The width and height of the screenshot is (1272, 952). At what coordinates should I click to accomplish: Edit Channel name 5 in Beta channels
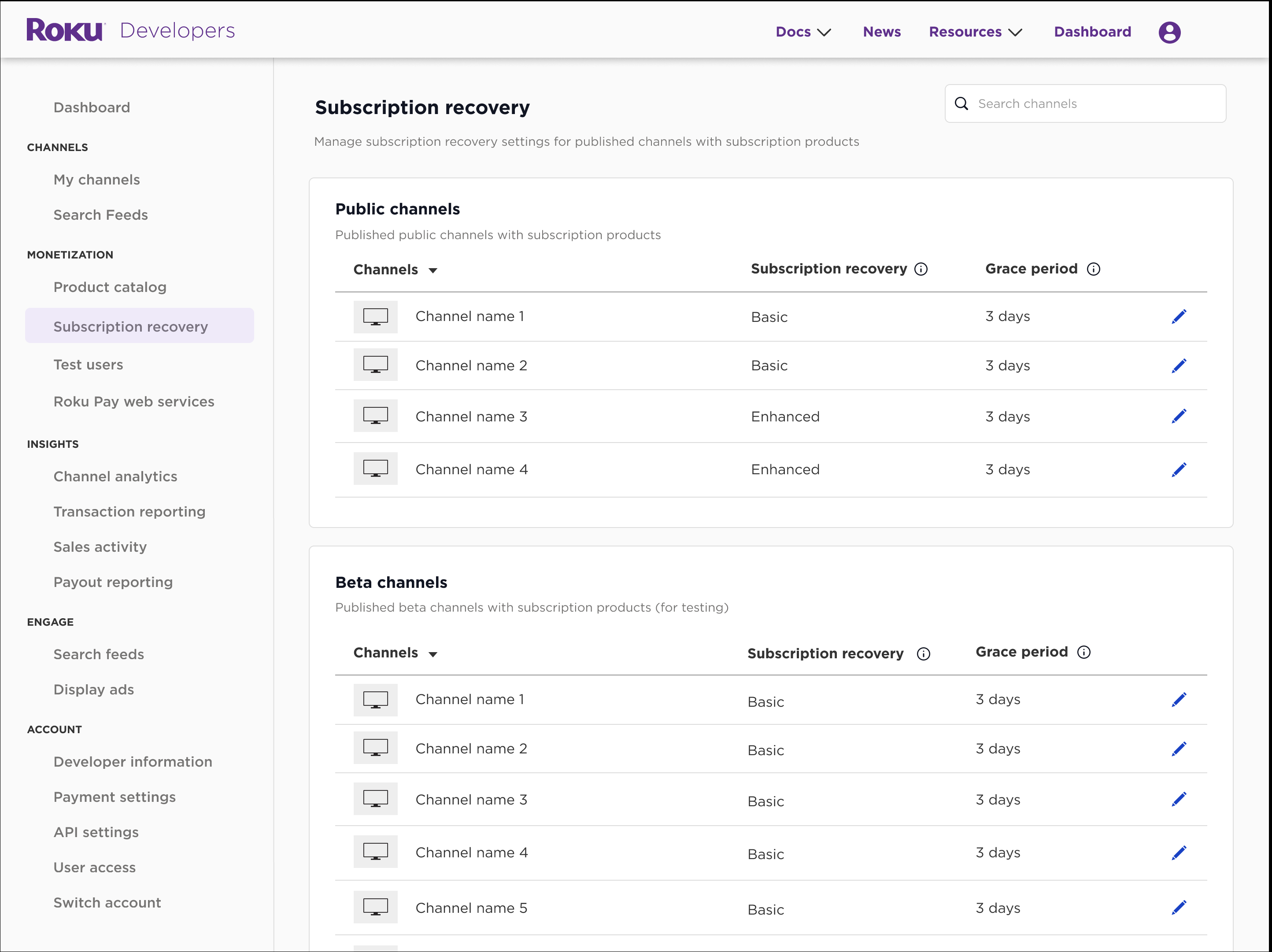click(x=1180, y=908)
